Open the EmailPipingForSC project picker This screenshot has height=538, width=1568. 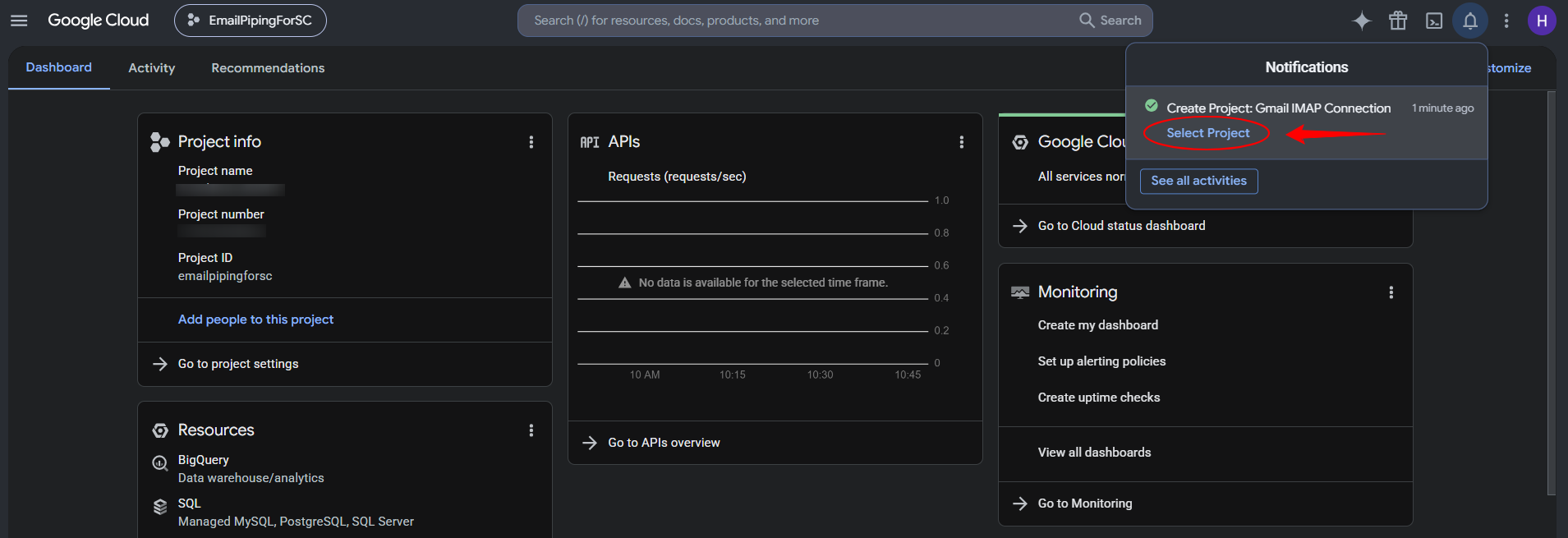tap(251, 21)
